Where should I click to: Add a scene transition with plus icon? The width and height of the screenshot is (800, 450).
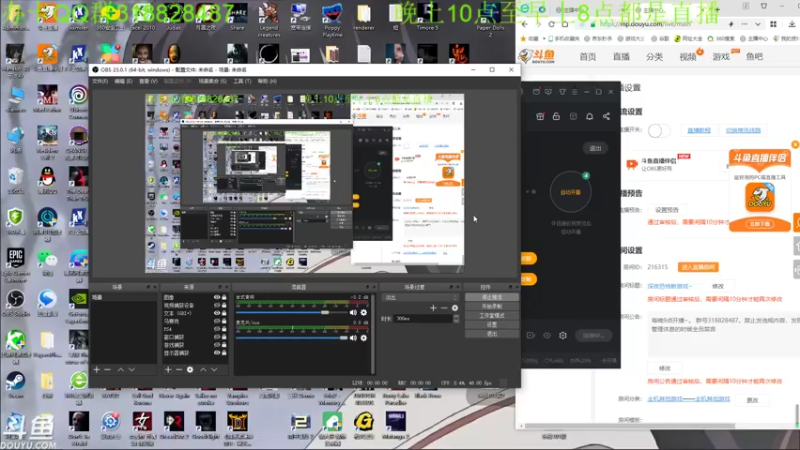coord(433,308)
